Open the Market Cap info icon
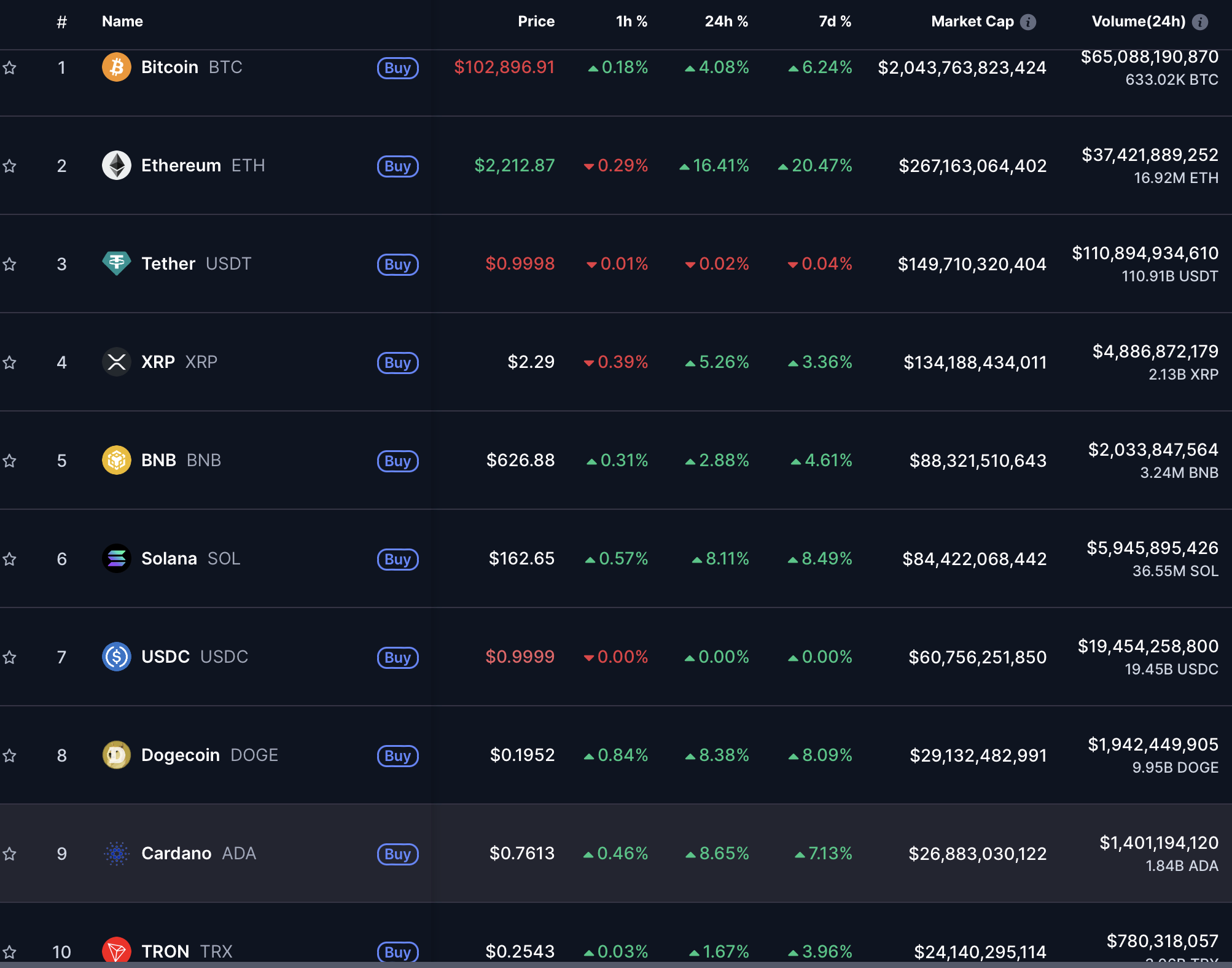The image size is (1232, 968). [x=1027, y=22]
